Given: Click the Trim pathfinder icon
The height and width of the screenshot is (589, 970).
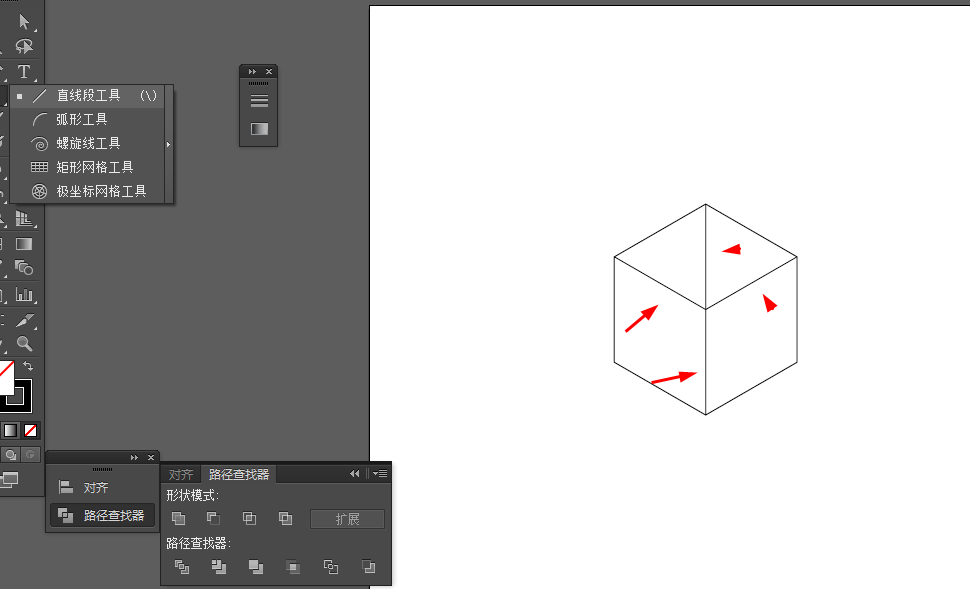Looking at the screenshot, I should pos(219,566).
